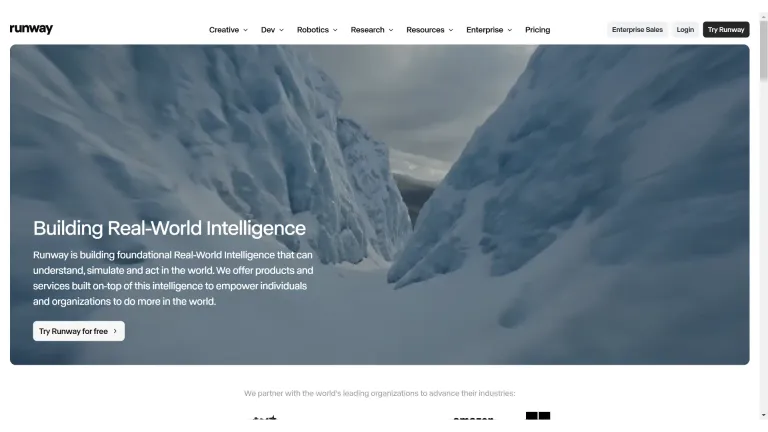The height and width of the screenshot is (432, 768).
Task: Open the Enterprise menu
Action: pyautogui.click(x=489, y=30)
